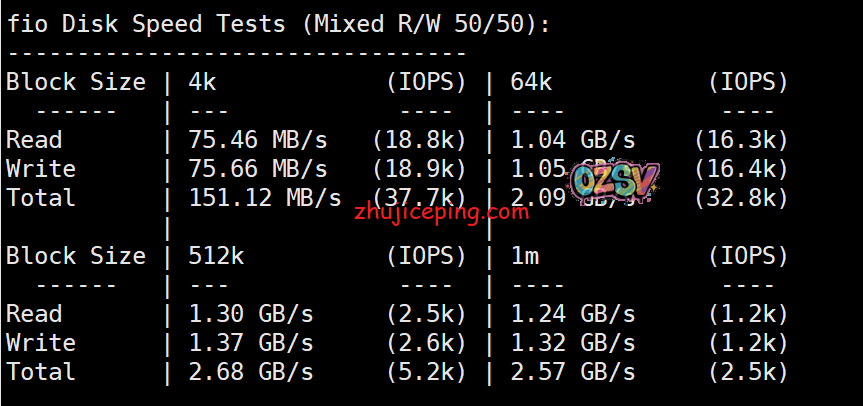This screenshot has height=406, width=863.
Task: Click the 512k block size header
Action: coord(216,256)
